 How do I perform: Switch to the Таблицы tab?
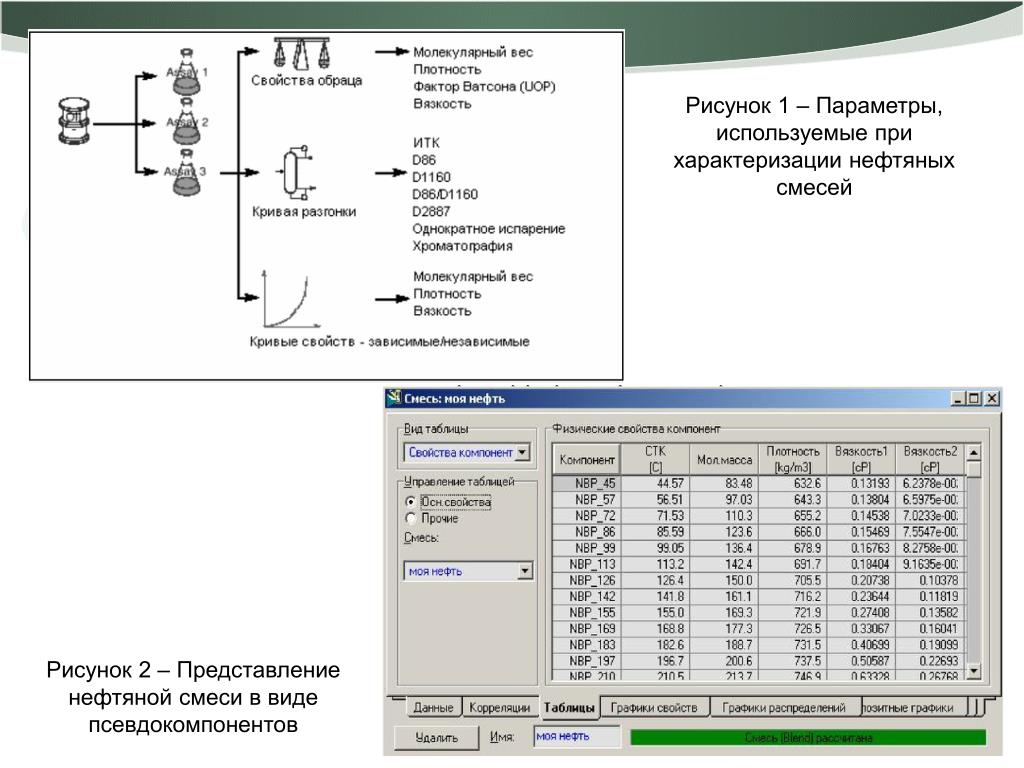point(569,707)
